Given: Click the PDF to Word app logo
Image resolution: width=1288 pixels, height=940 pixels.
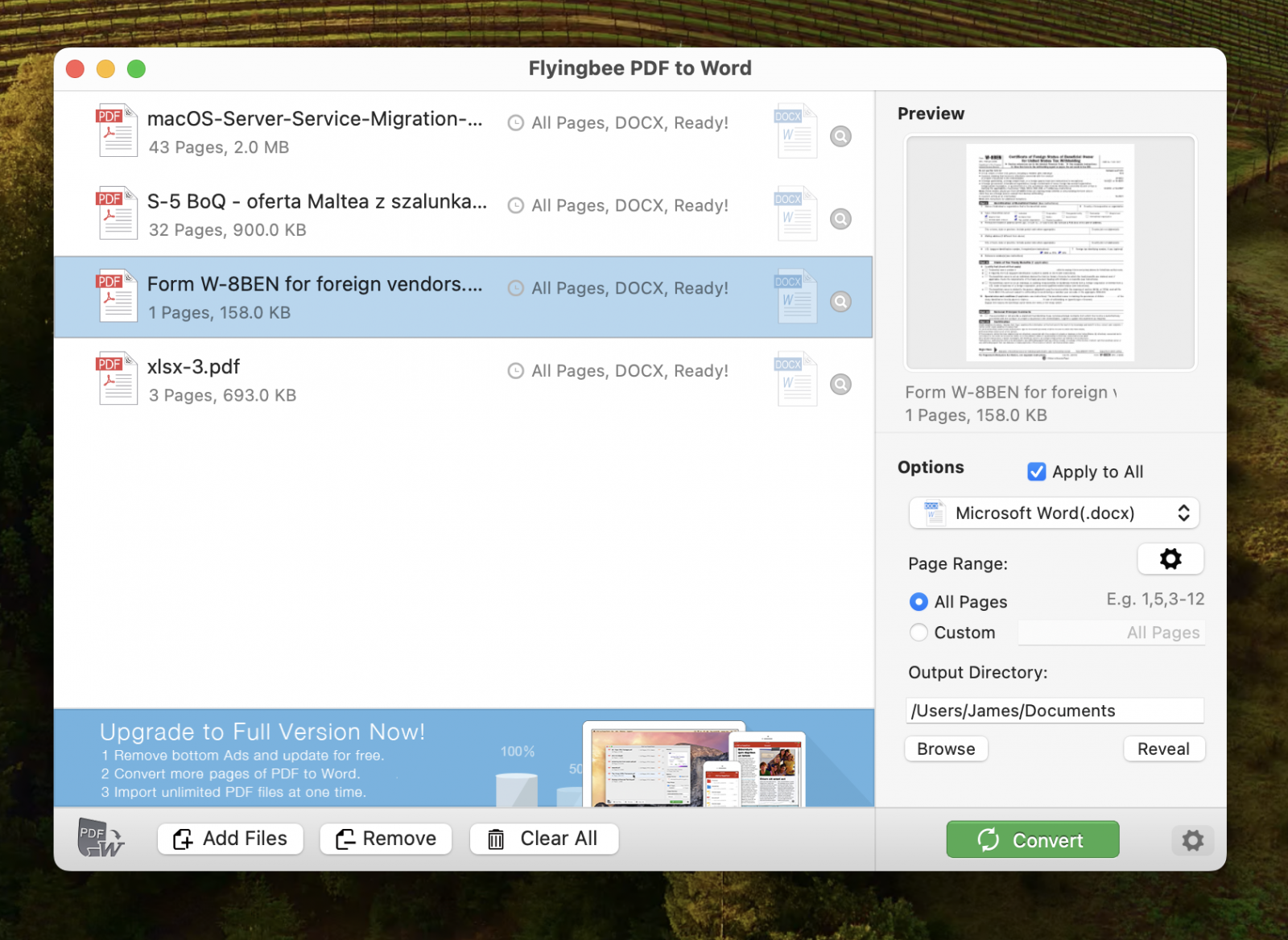Looking at the screenshot, I should click(x=101, y=838).
